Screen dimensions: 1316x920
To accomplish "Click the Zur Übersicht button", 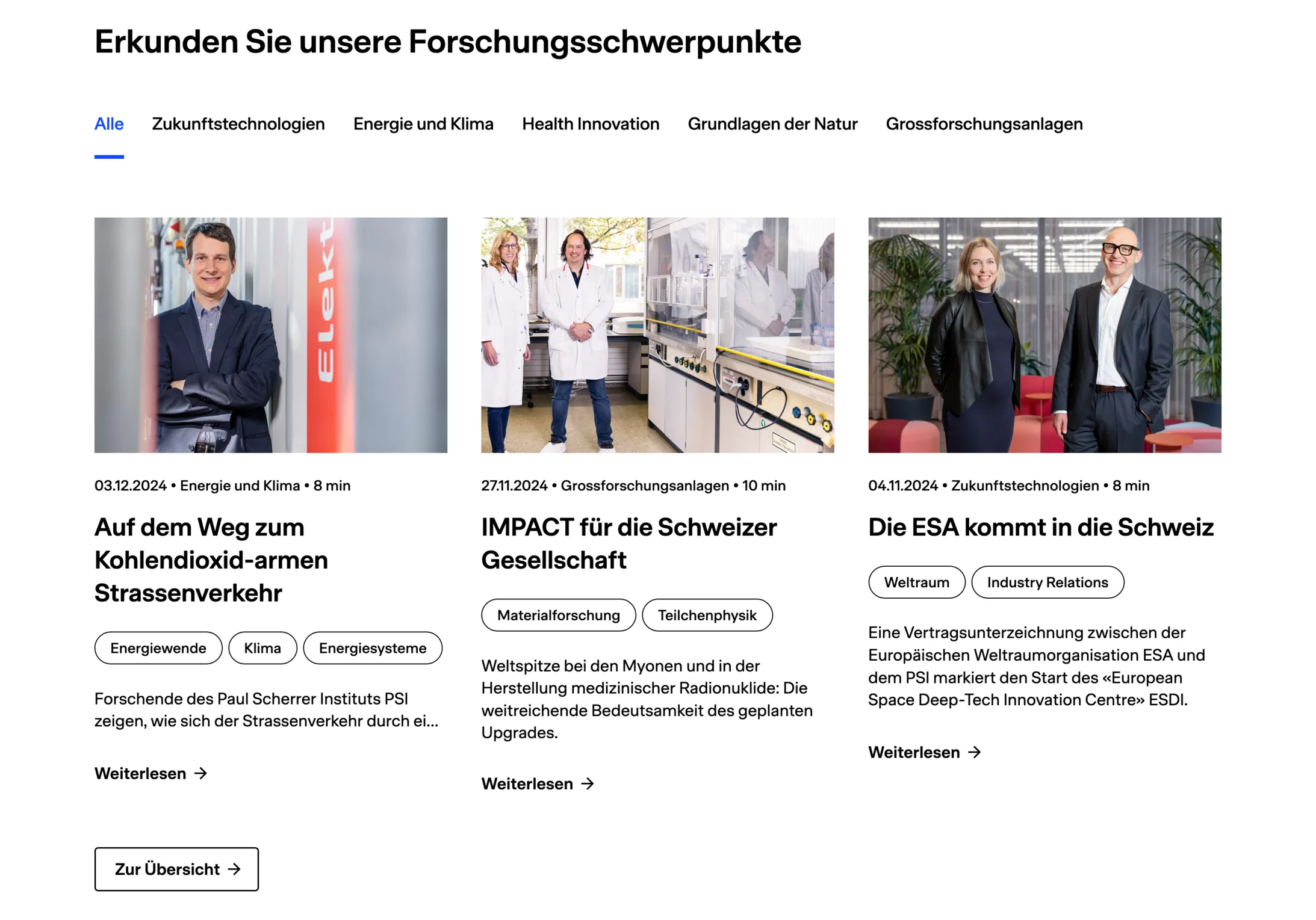I will coord(176,869).
